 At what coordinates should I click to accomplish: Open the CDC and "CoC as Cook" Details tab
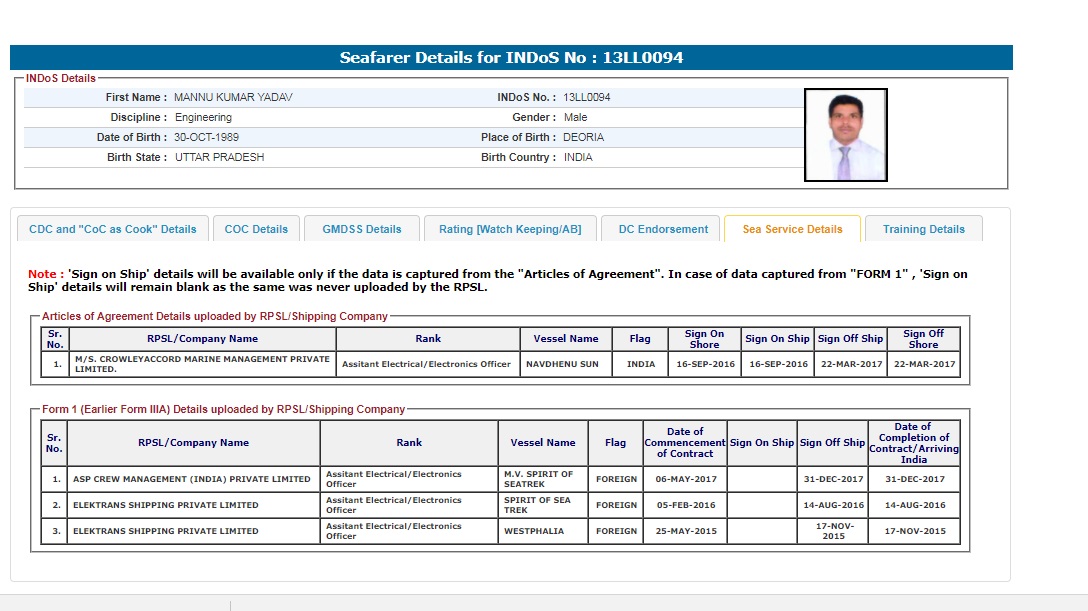(x=113, y=229)
